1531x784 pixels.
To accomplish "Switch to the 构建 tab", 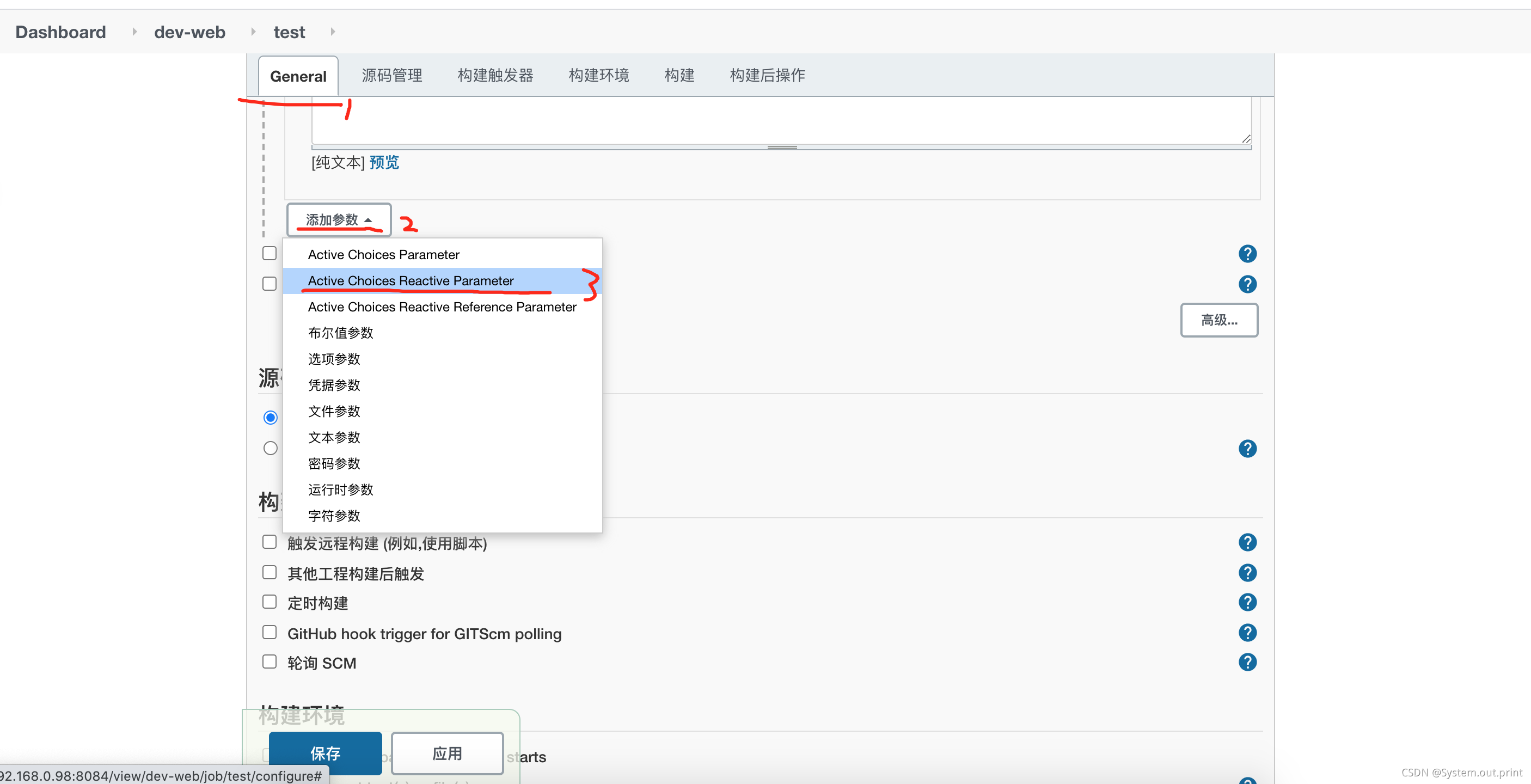I will pos(679,76).
